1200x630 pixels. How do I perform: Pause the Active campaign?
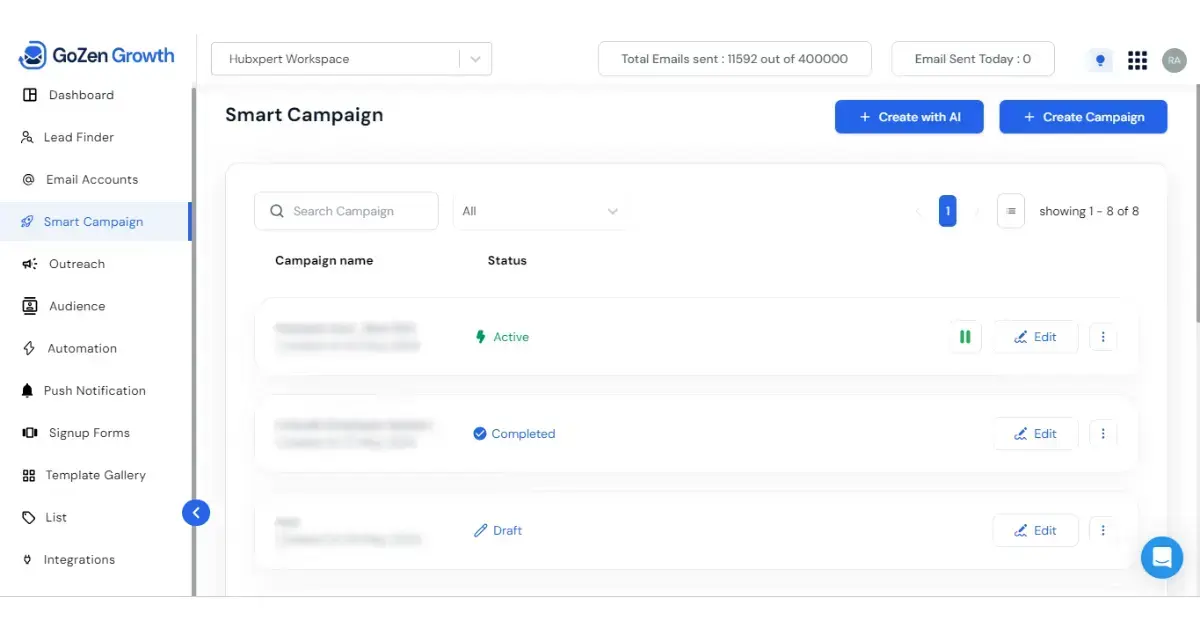965,337
